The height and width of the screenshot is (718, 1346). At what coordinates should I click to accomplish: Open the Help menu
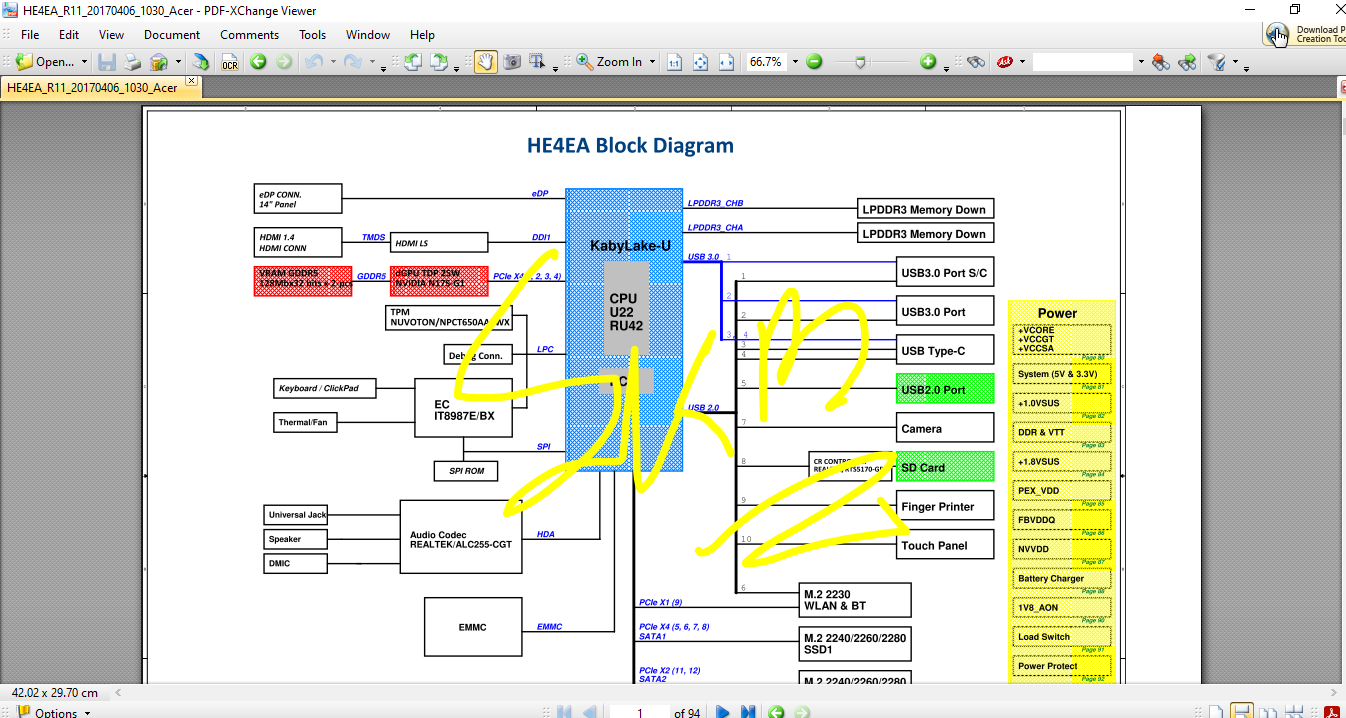coord(423,35)
